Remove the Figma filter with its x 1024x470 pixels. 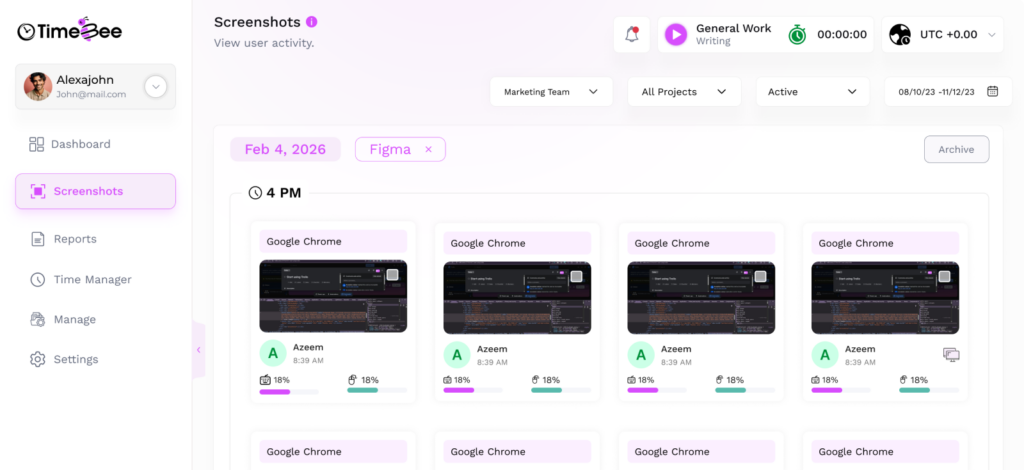pyautogui.click(x=428, y=149)
